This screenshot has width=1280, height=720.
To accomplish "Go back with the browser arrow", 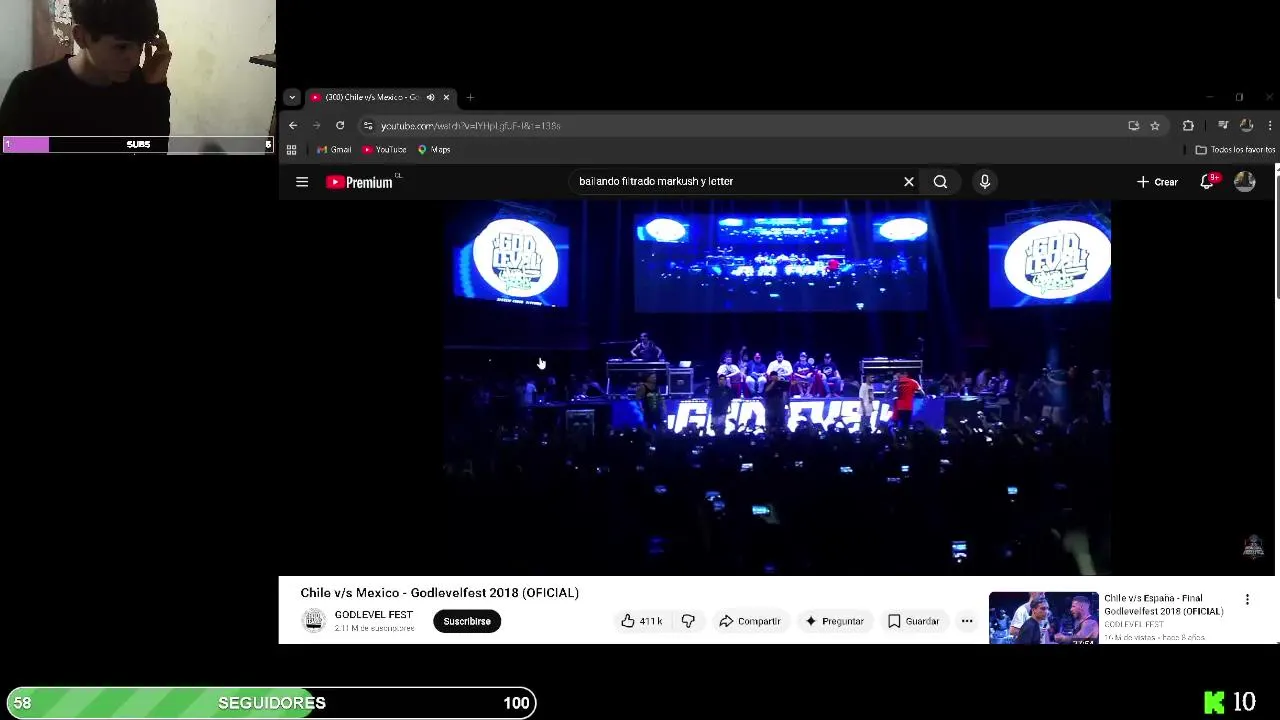I will [293, 126].
